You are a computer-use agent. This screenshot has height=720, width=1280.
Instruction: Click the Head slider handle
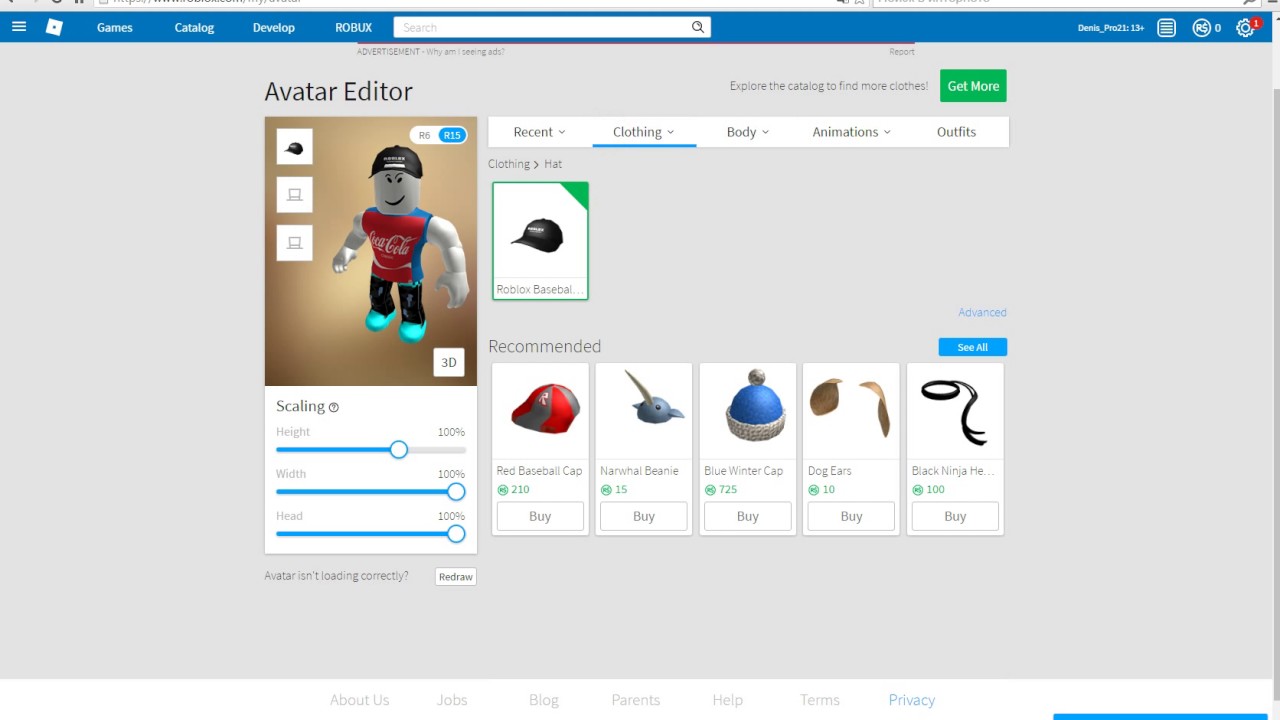tap(456, 534)
